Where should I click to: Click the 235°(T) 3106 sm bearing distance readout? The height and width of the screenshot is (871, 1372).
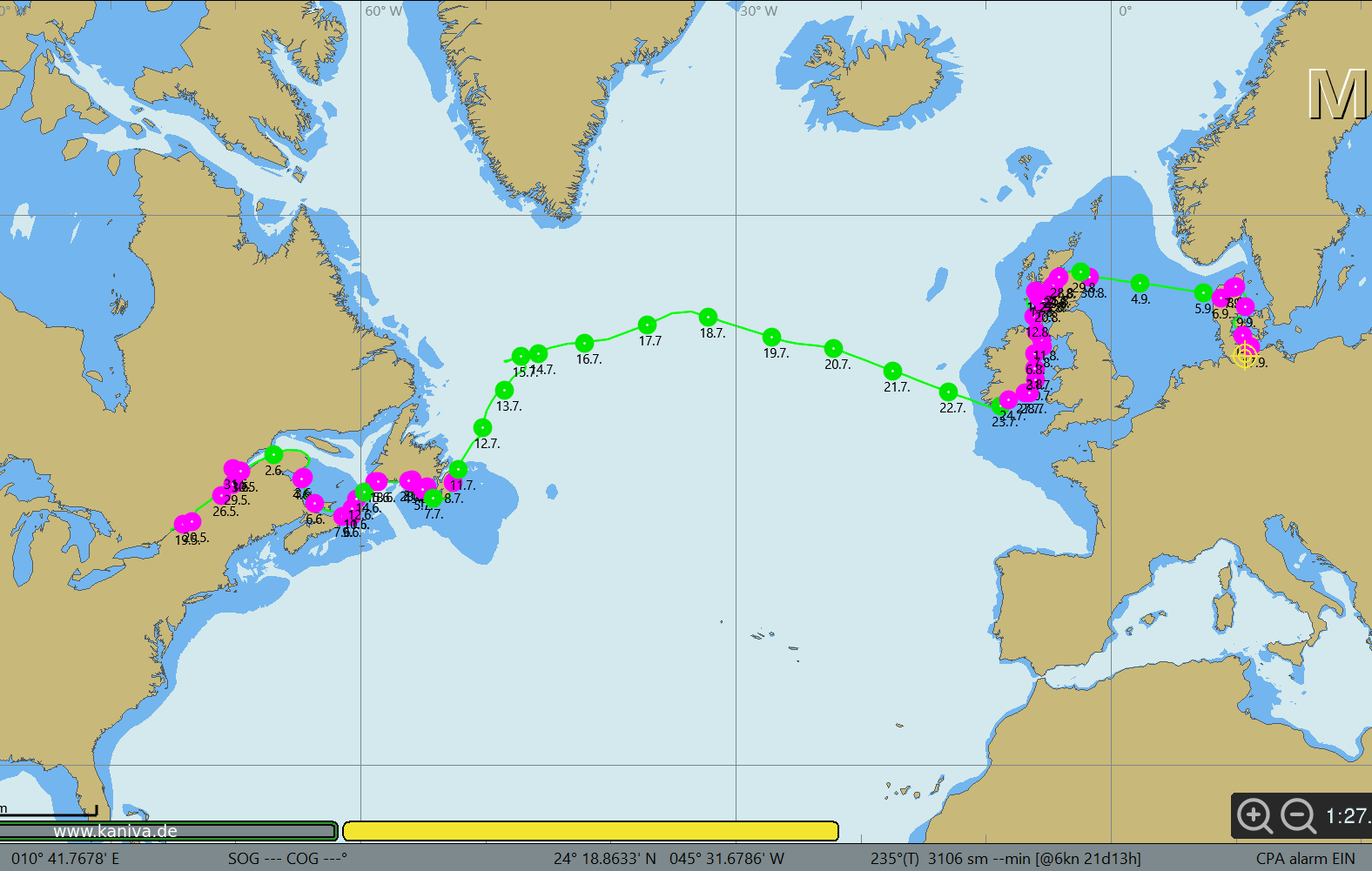[1005, 858]
